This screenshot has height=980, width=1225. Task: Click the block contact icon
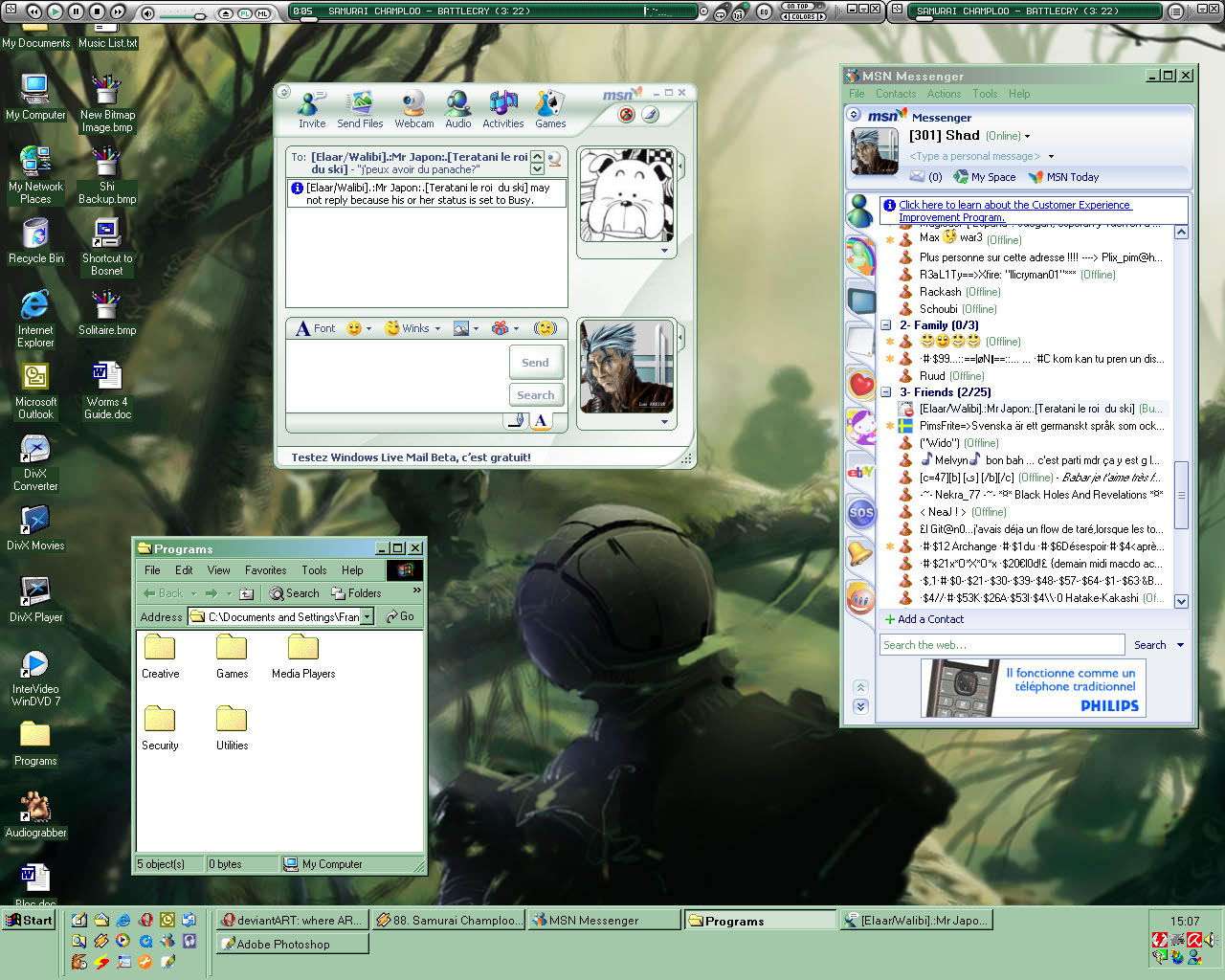[627, 114]
